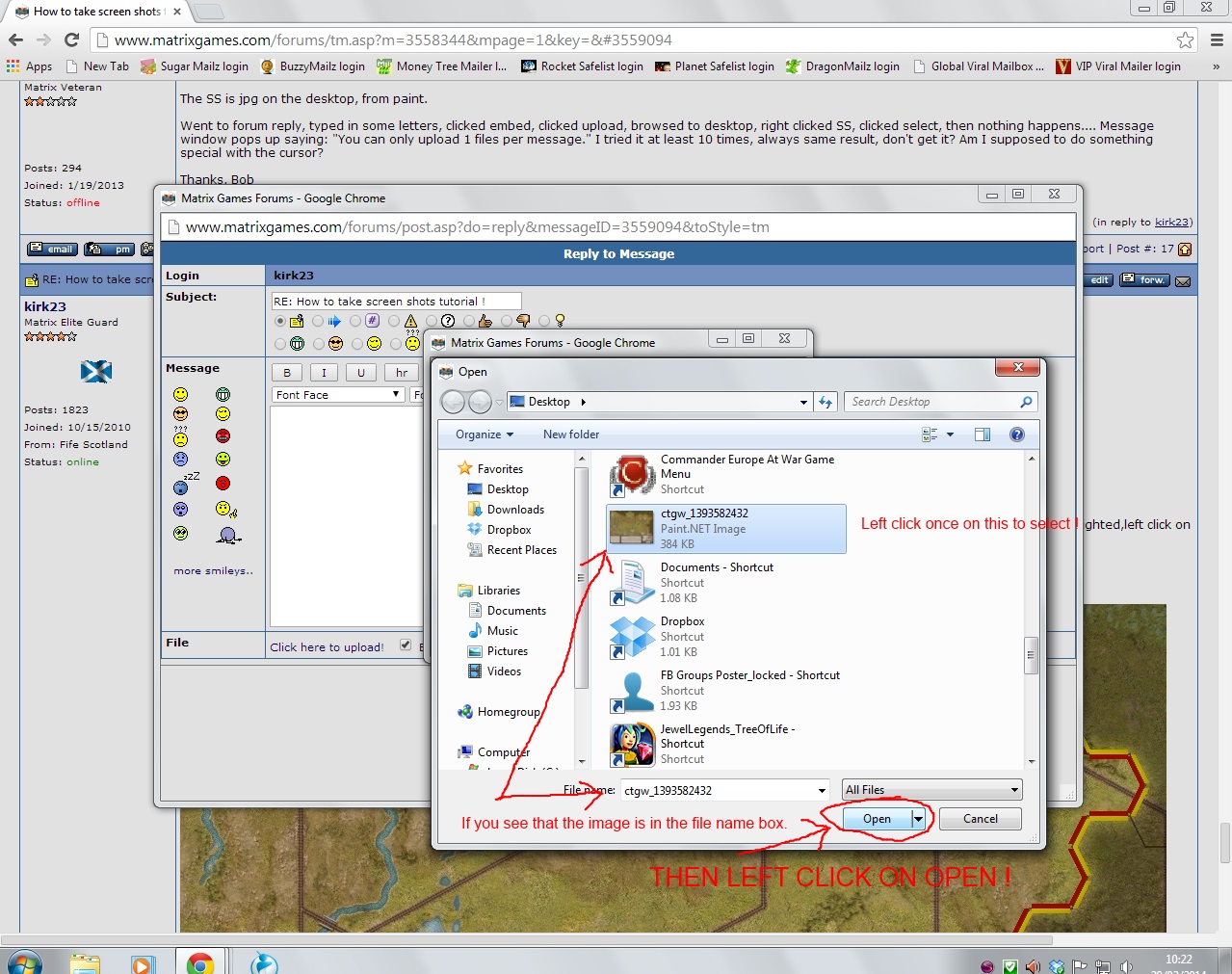Screen dimensions: 1232x974
Task: Click New folder in Open dialog
Action: click(571, 434)
